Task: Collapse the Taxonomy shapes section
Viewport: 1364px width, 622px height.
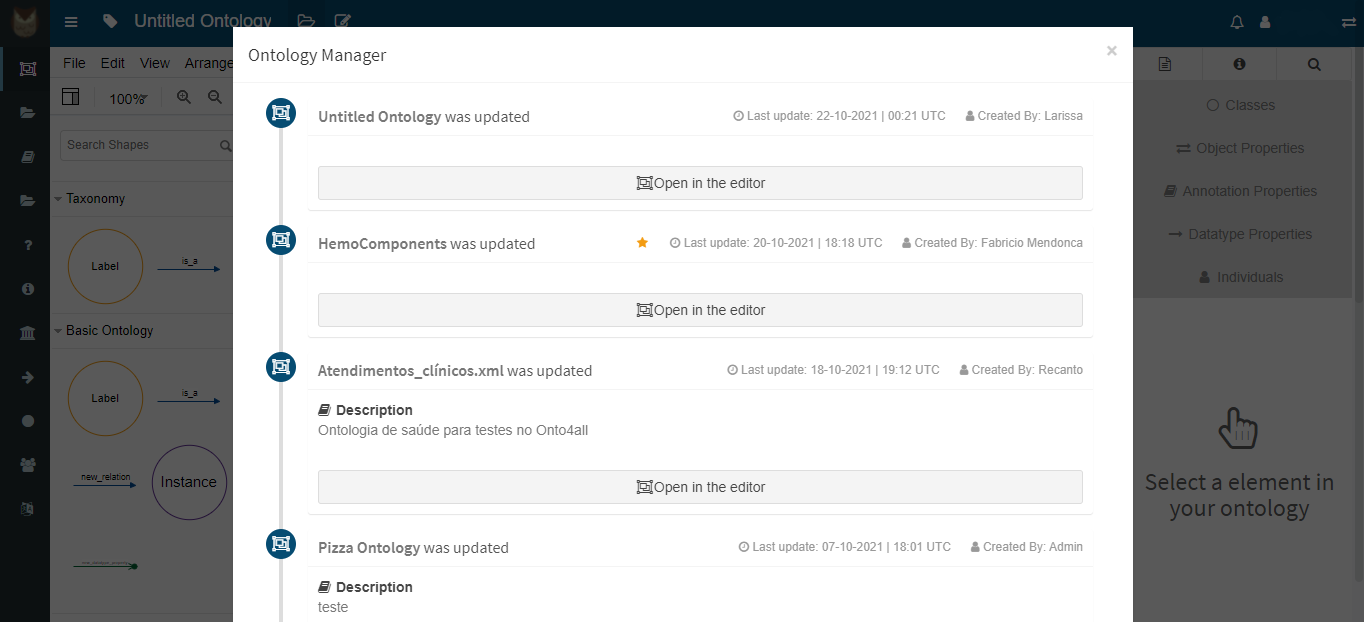Action: click(58, 199)
